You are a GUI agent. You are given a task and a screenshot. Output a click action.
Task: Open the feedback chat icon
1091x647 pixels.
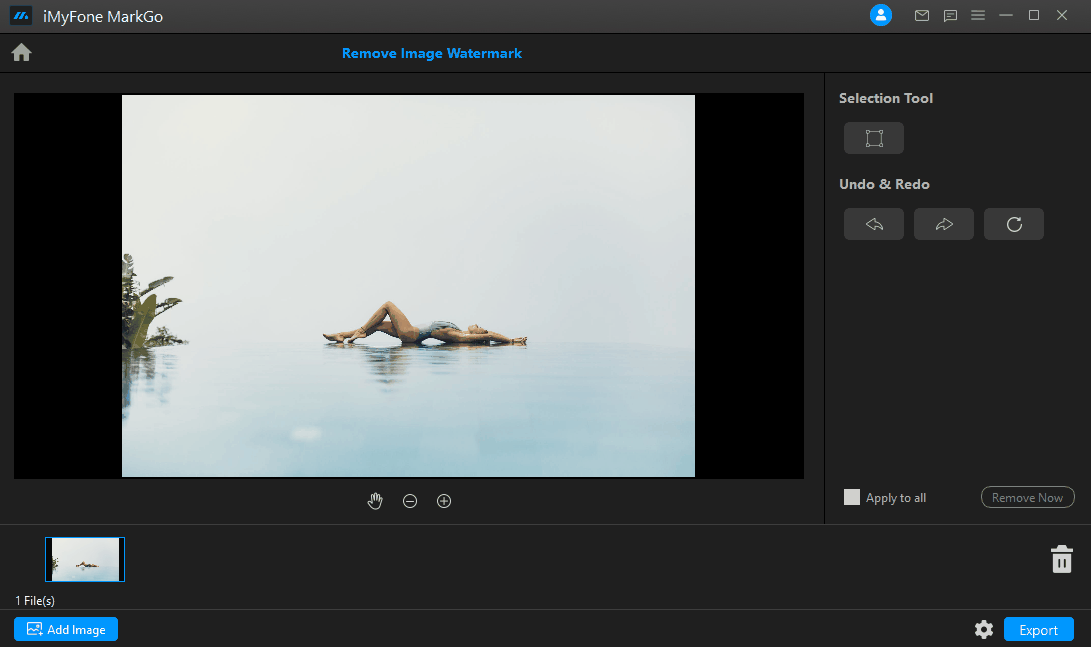point(950,15)
